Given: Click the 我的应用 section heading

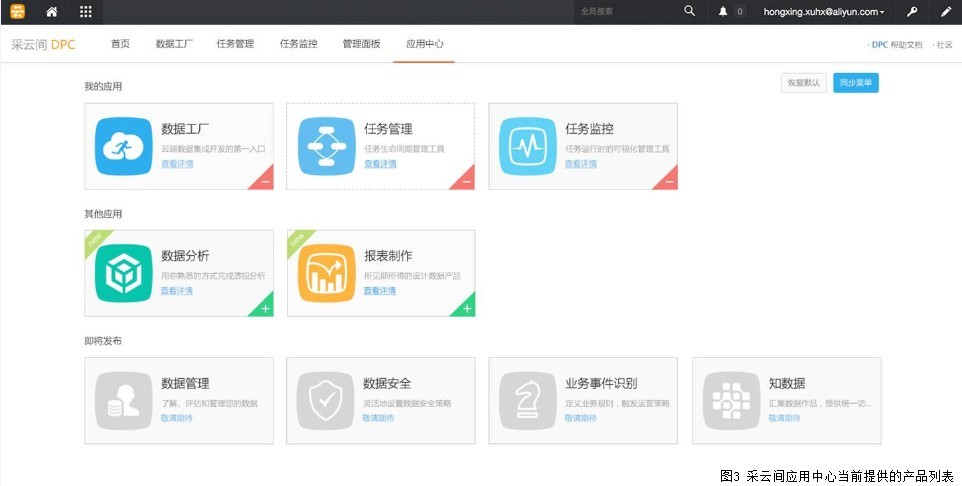Looking at the screenshot, I should [x=103, y=87].
